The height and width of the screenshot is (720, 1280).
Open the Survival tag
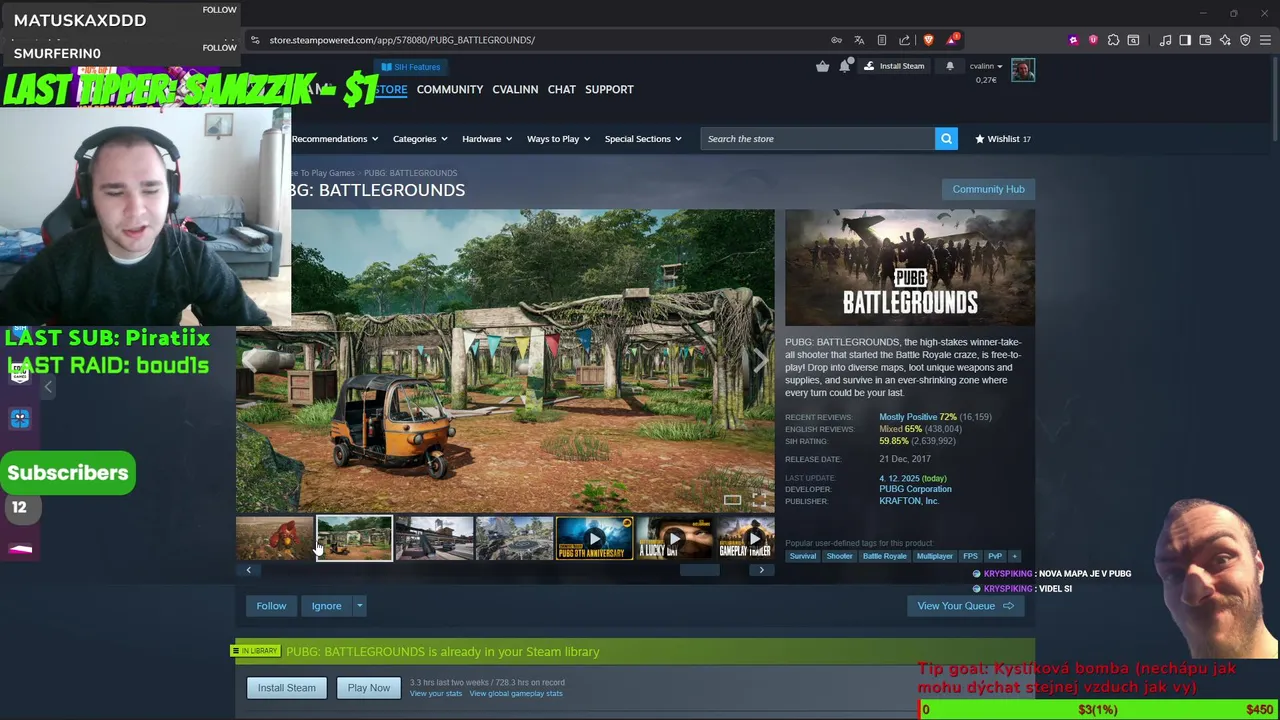pyautogui.click(x=803, y=556)
